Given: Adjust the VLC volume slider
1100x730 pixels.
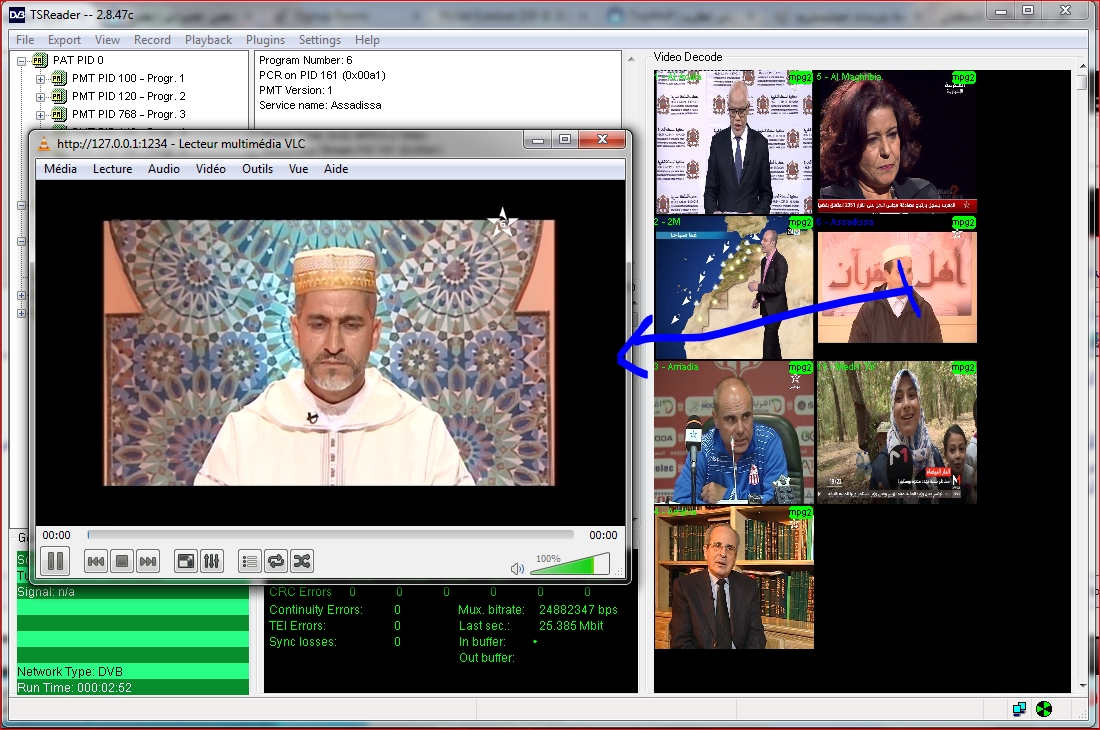Looking at the screenshot, I should pyautogui.click(x=569, y=566).
